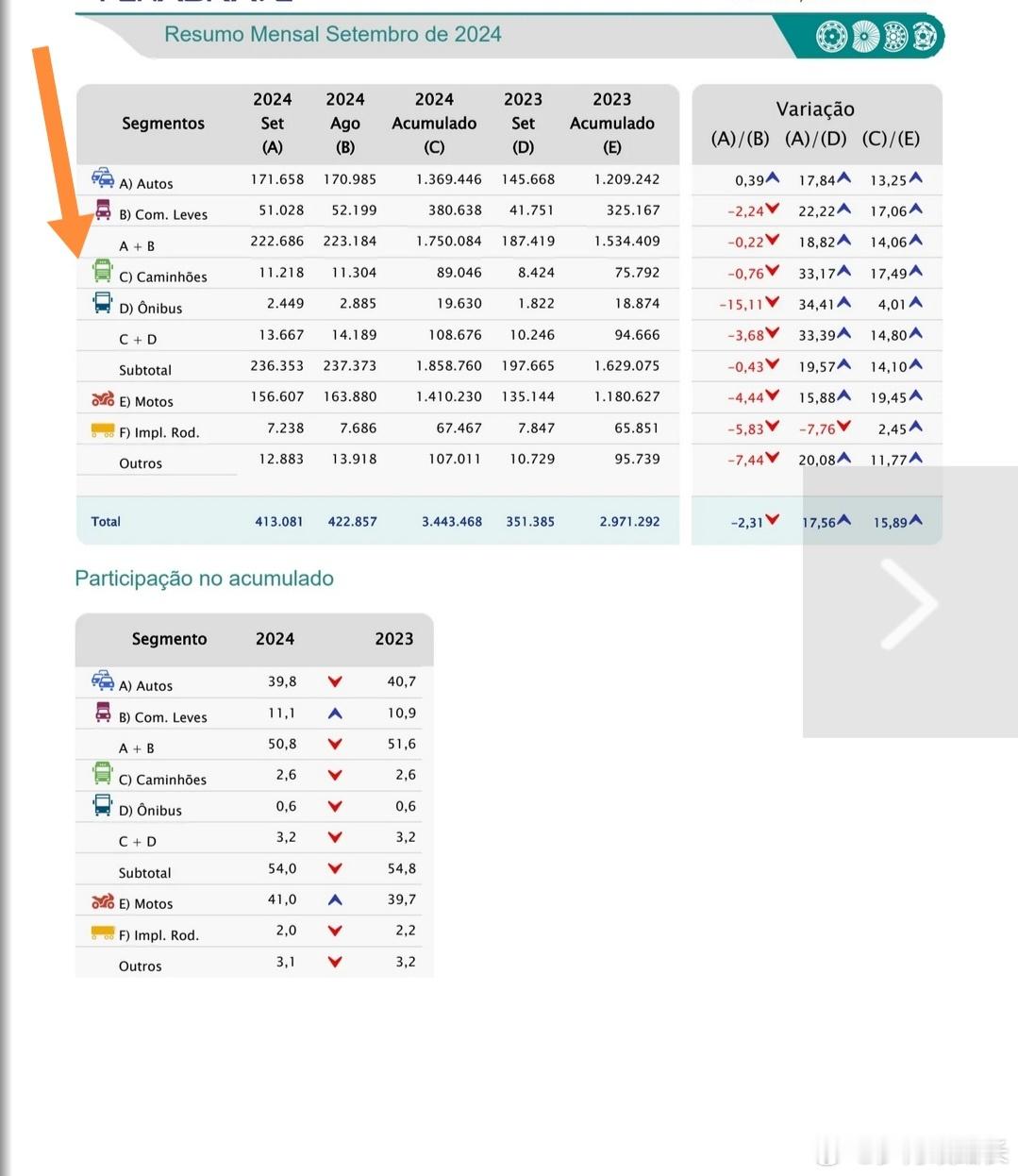Click the 'Subtotal' row label in Segmentos table
The image size is (1018, 1176).
[x=145, y=370]
